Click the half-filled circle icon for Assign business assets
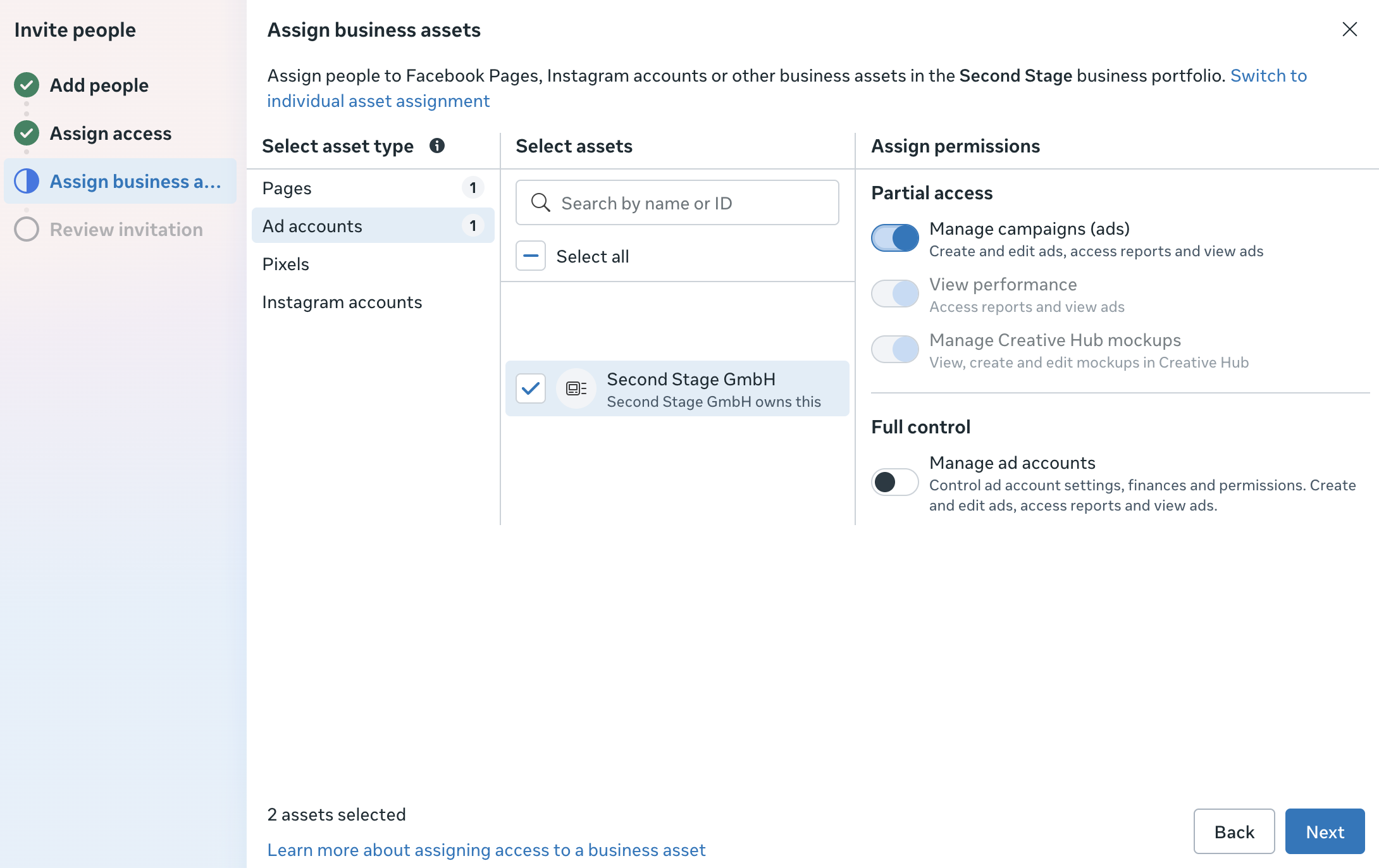Viewport: 1379px width, 868px height. click(27, 181)
